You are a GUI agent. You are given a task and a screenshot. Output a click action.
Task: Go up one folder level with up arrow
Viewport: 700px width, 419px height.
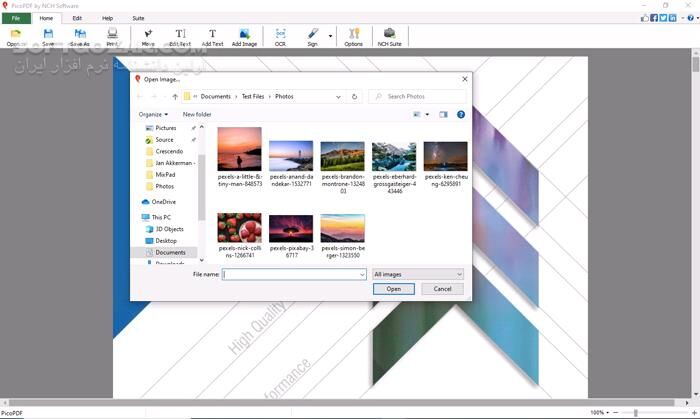click(175, 97)
